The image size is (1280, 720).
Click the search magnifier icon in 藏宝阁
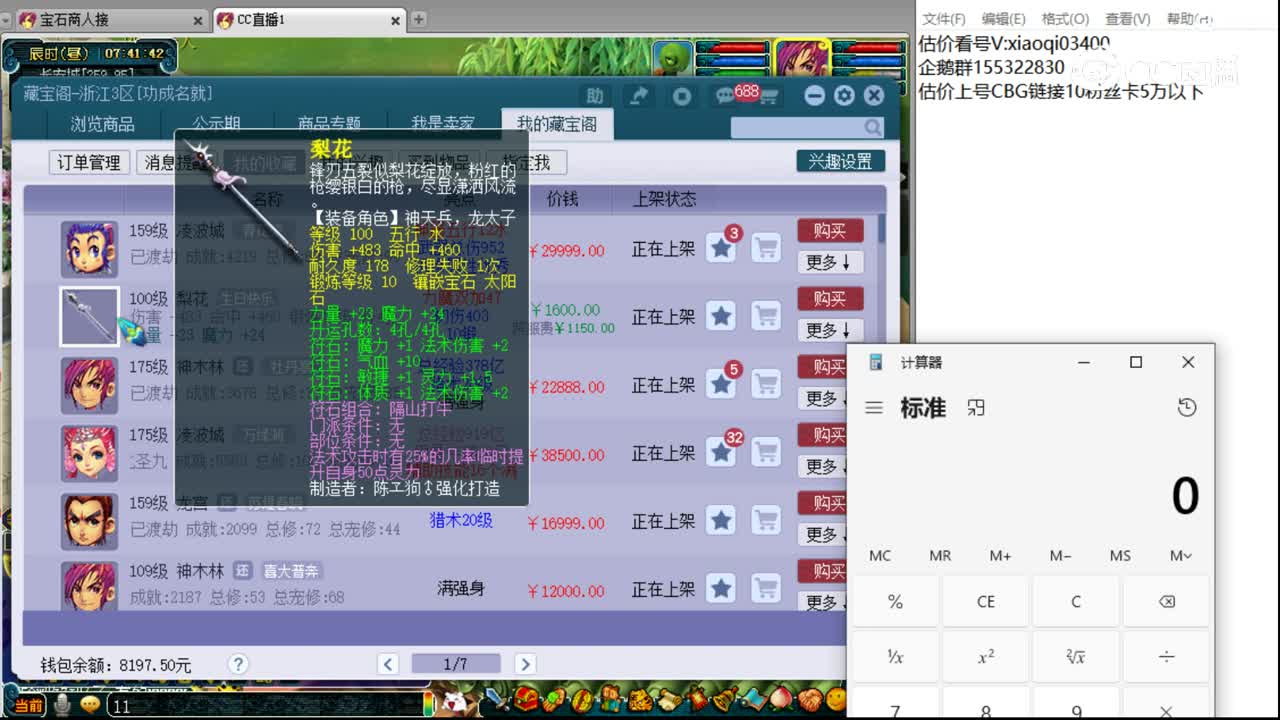tap(873, 127)
